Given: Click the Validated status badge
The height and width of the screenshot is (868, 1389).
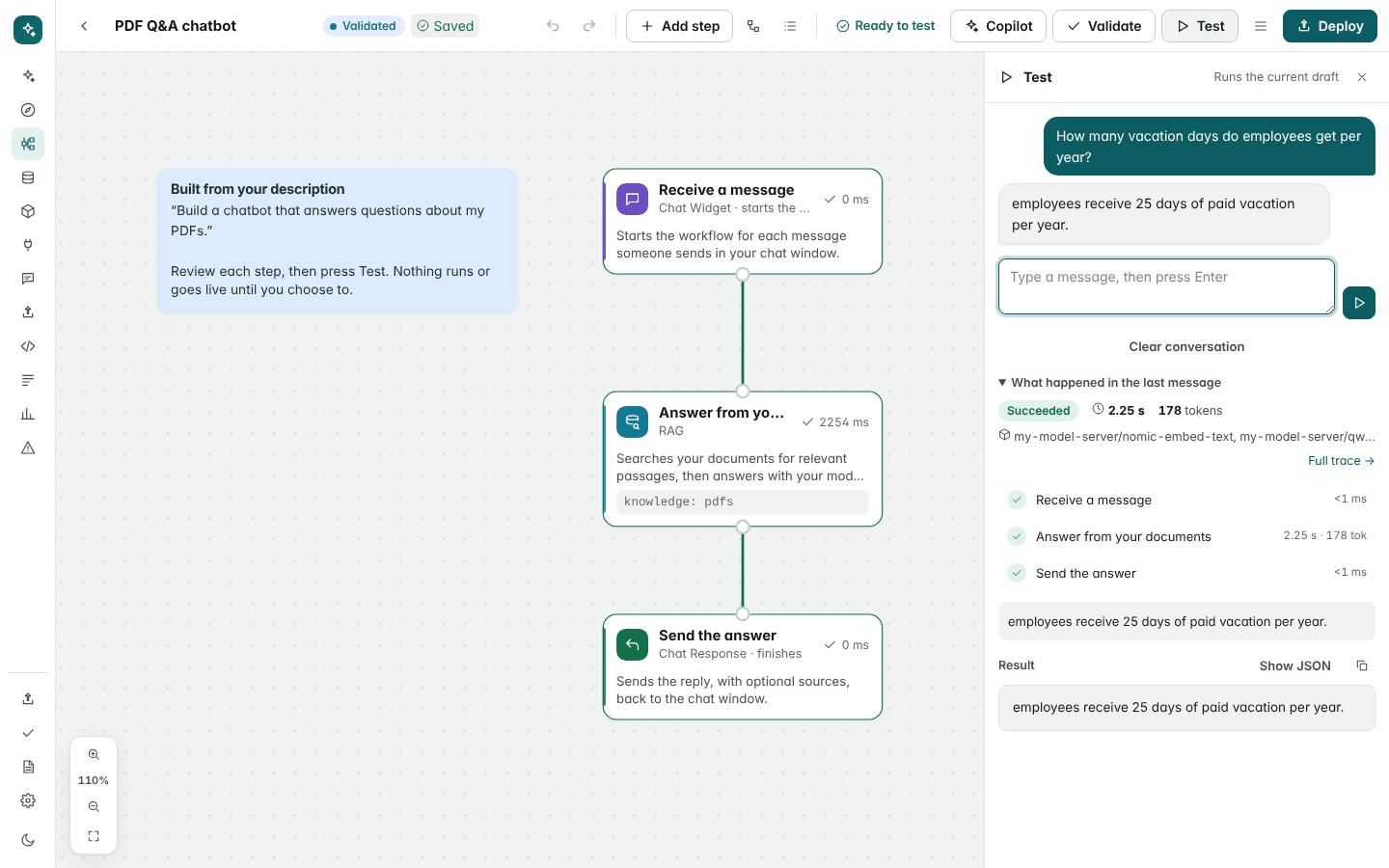Looking at the screenshot, I should click(x=364, y=26).
